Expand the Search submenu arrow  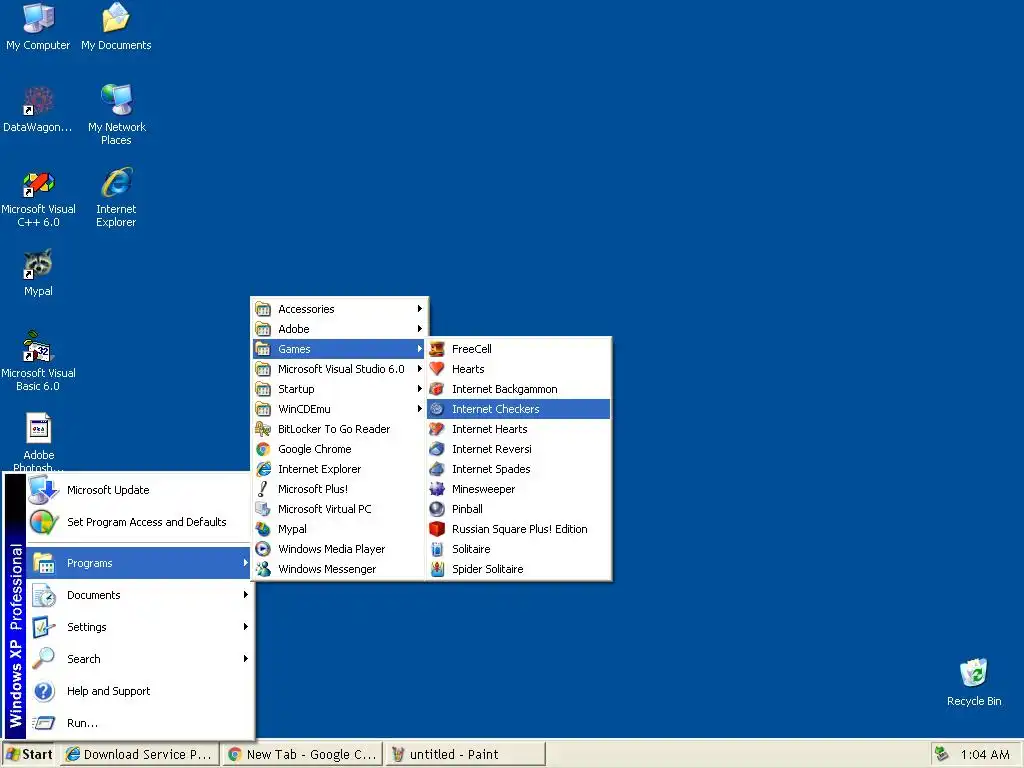(x=246, y=659)
